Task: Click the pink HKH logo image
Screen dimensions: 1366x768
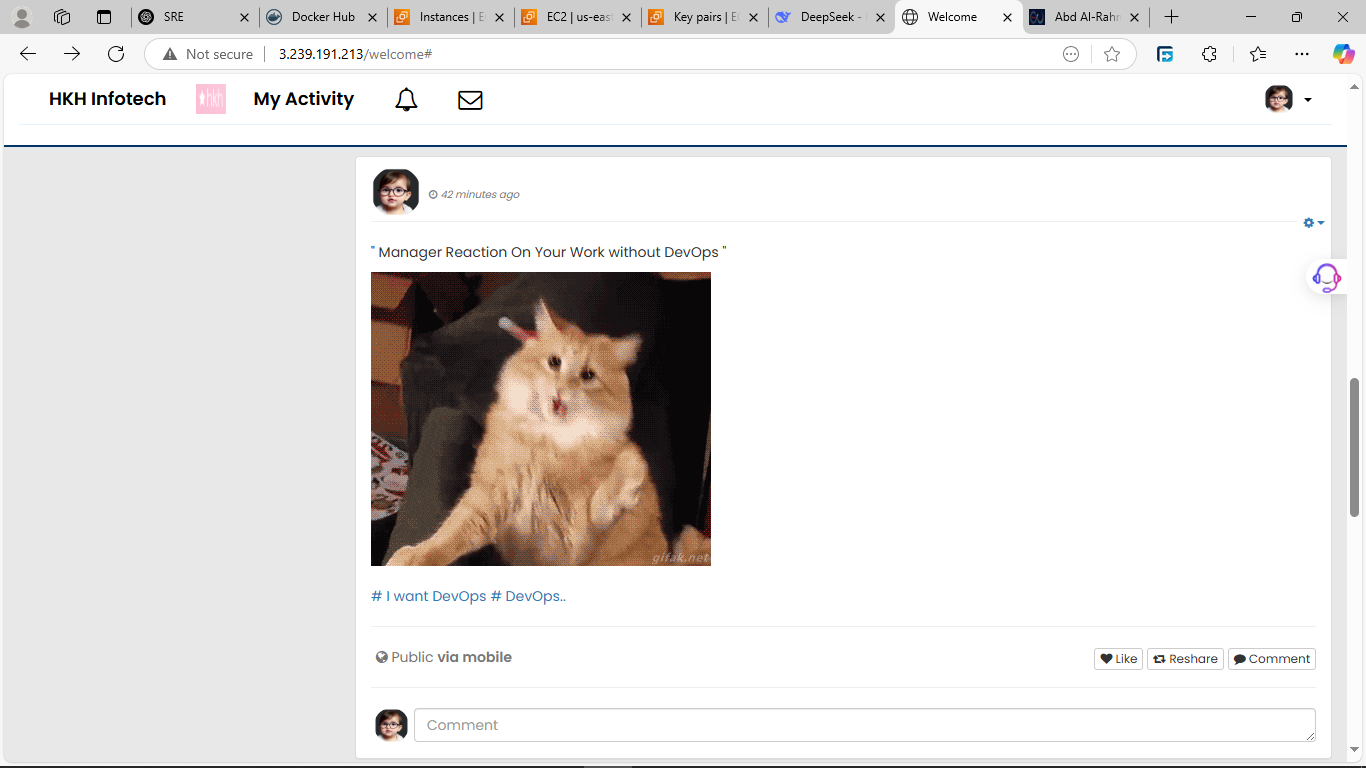Action: [211, 99]
